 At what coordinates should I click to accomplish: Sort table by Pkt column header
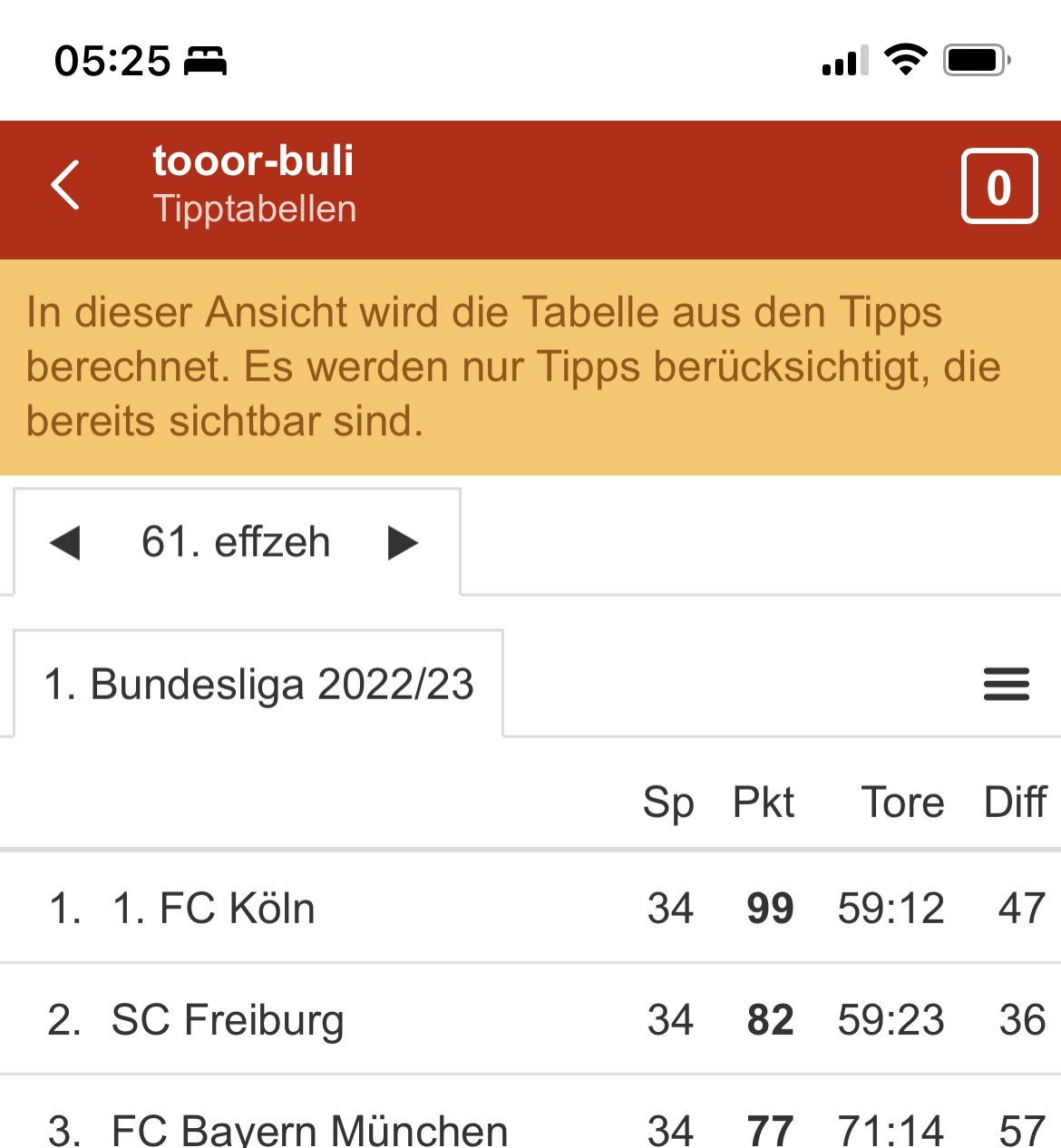coord(763,803)
